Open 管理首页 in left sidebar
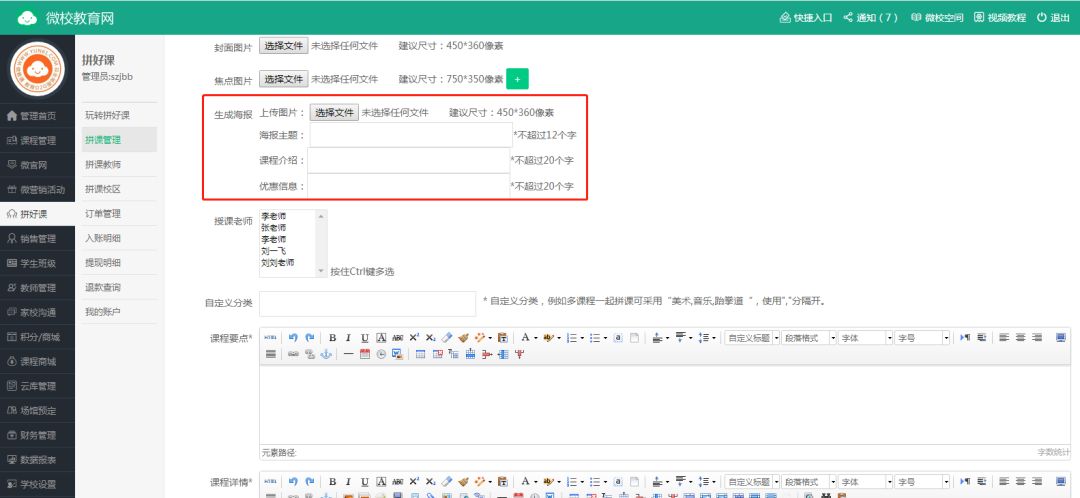1080x498 pixels. coord(37,116)
